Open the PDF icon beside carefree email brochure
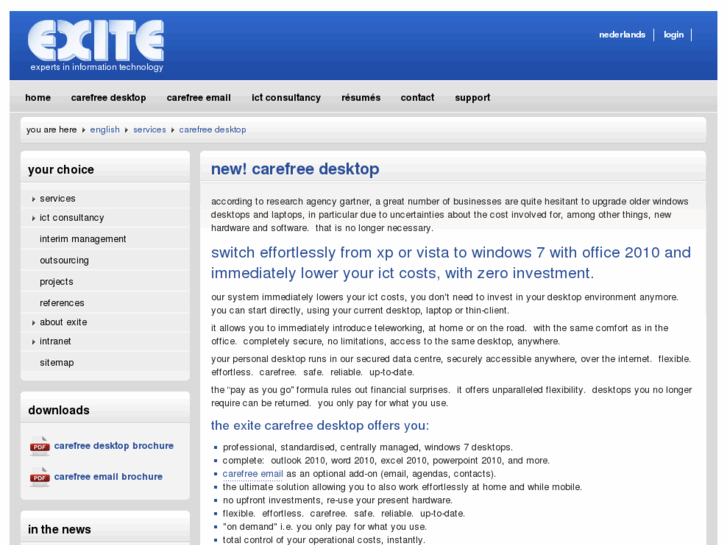727x545 pixels. (40, 477)
